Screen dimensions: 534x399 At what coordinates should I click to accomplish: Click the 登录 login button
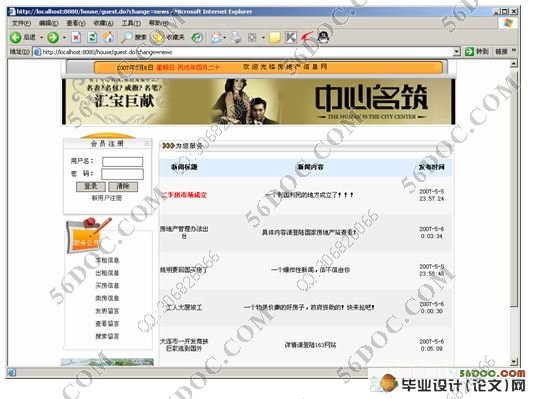point(90,186)
